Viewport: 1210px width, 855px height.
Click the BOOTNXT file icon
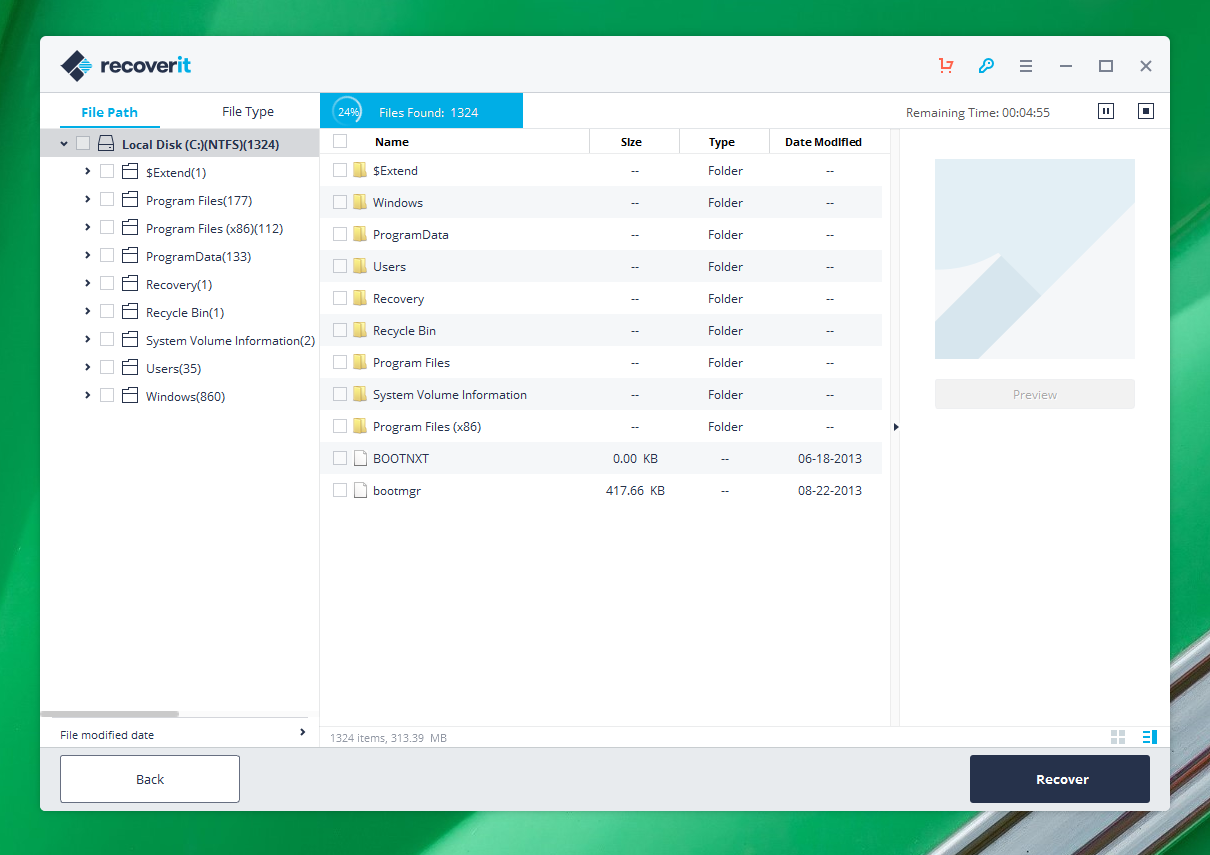[361, 458]
